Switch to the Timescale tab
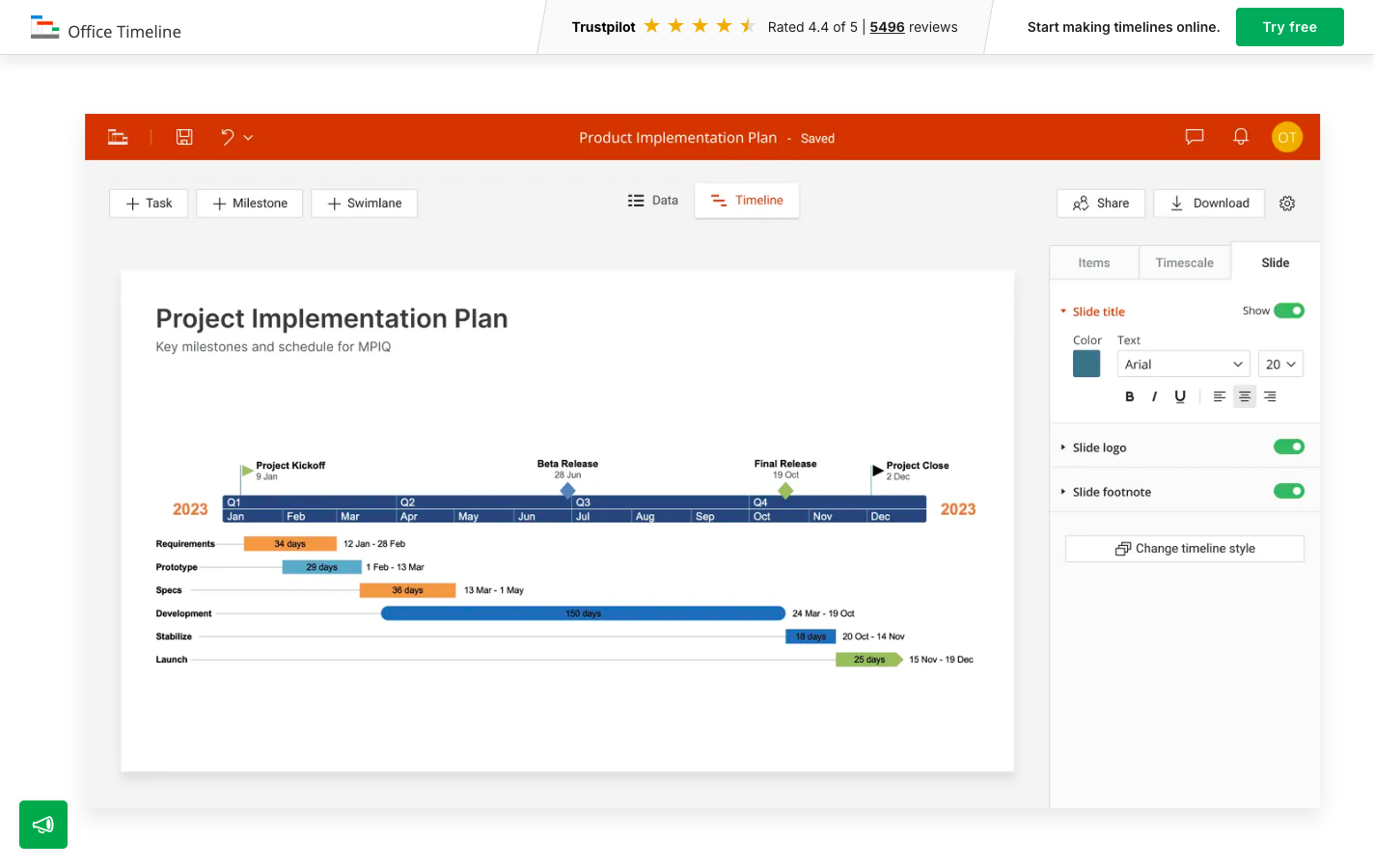 tap(1184, 262)
